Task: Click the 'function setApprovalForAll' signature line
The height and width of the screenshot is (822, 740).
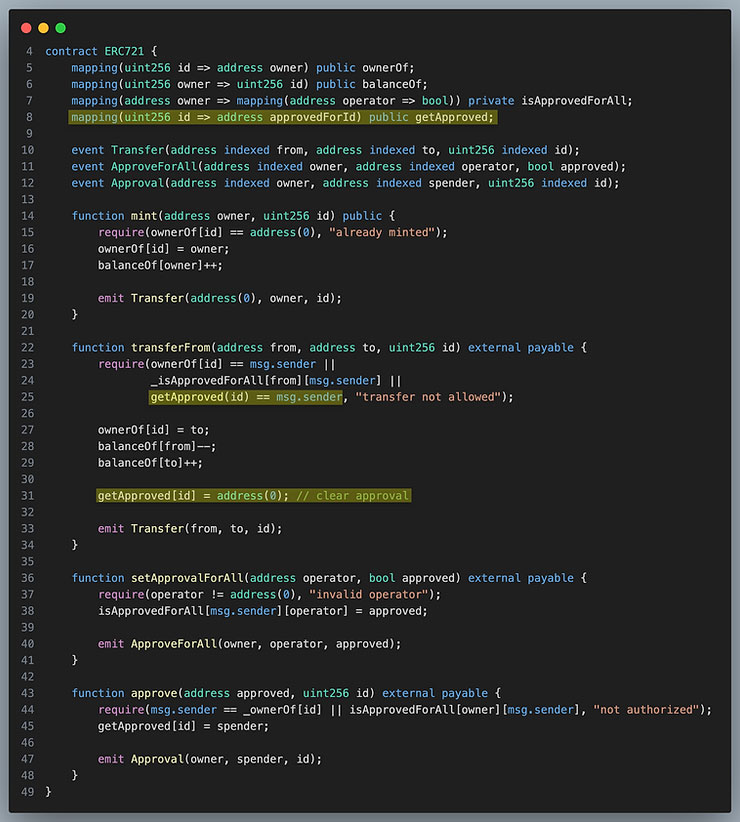Action: point(329,578)
